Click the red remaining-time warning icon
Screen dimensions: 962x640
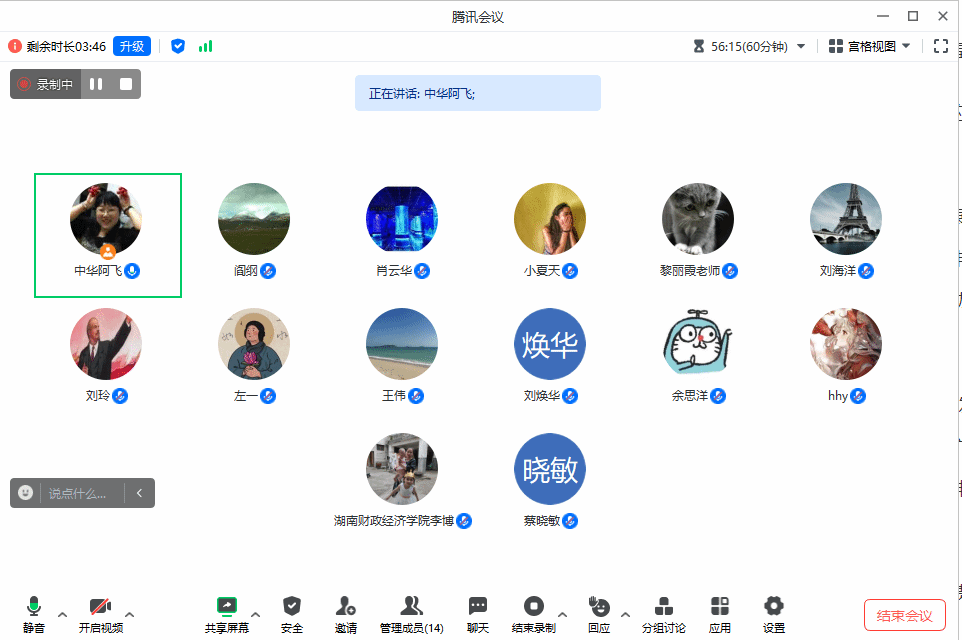(15, 46)
